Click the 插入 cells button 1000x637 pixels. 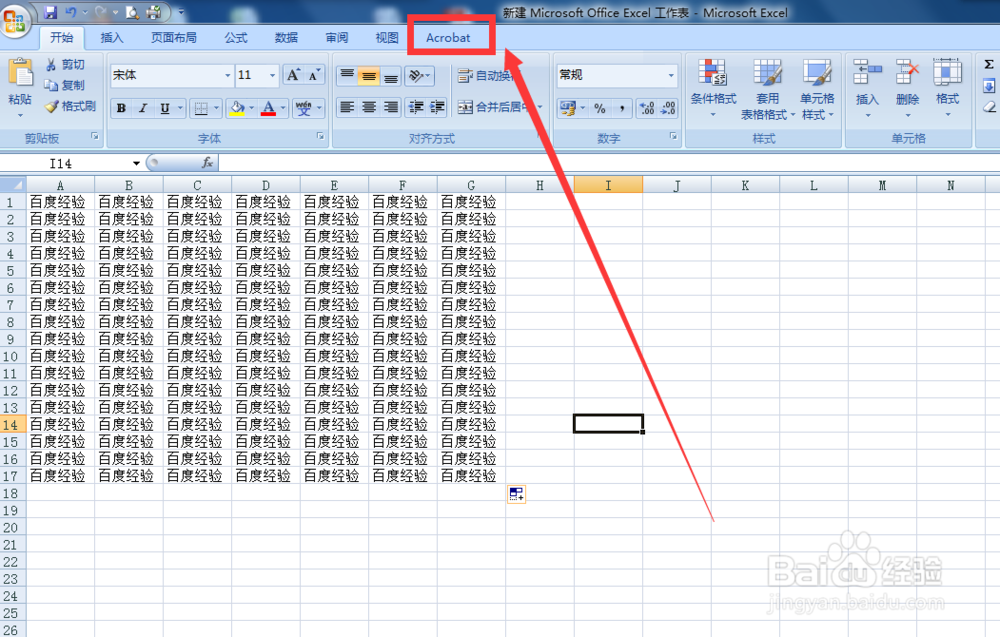[867, 89]
